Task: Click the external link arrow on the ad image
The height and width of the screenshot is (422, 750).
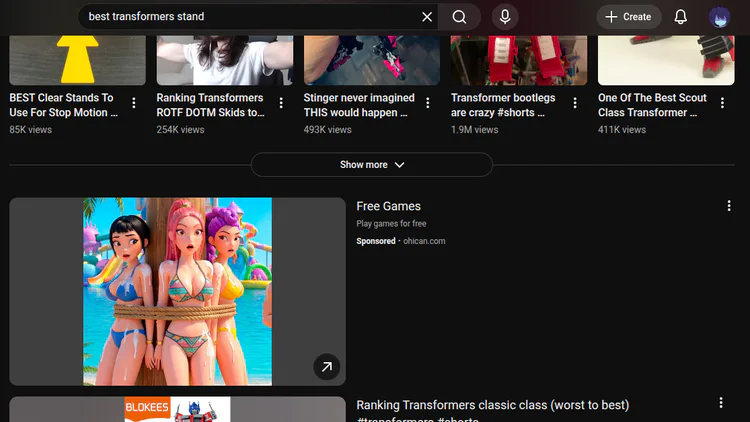Action: coord(327,367)
